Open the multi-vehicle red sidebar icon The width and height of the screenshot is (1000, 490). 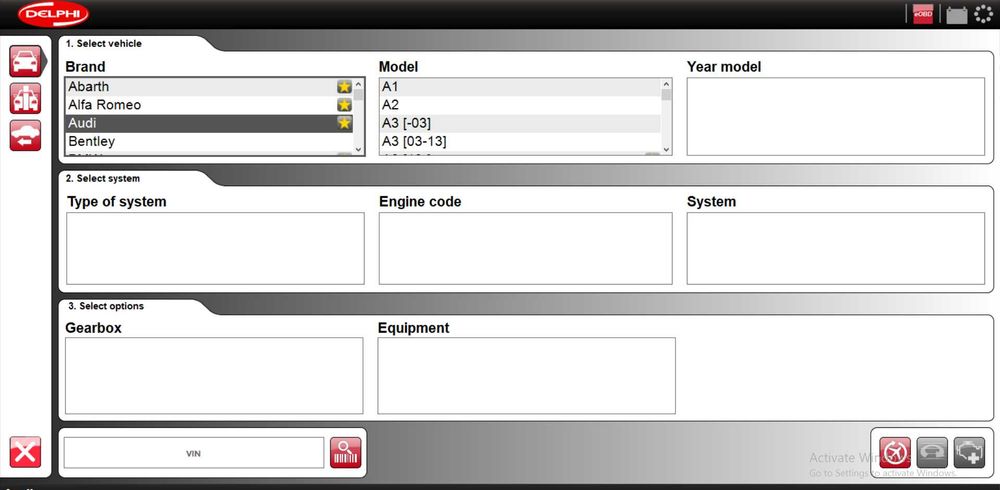pos(26,98)
